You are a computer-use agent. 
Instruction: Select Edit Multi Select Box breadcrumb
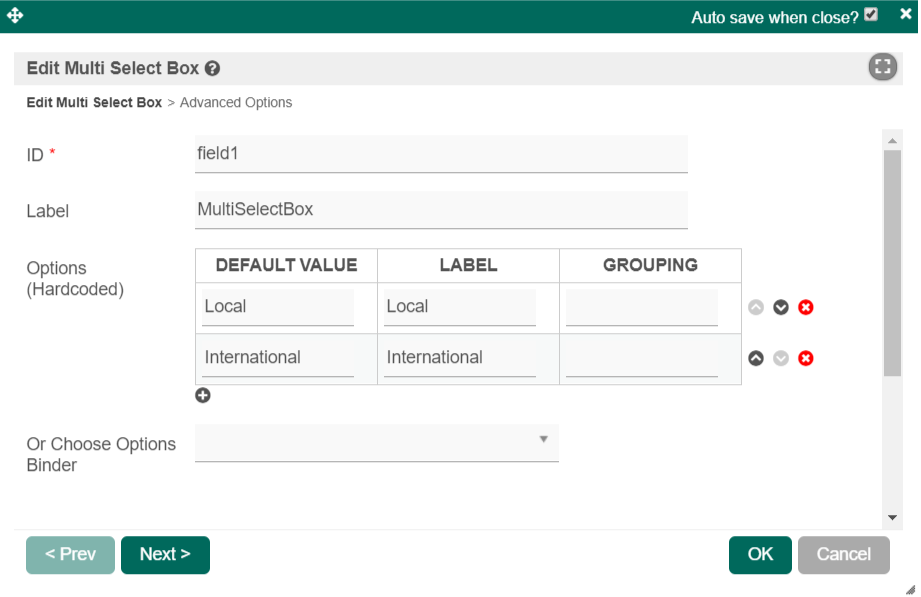pyautogui.click(x=94, y=102)
